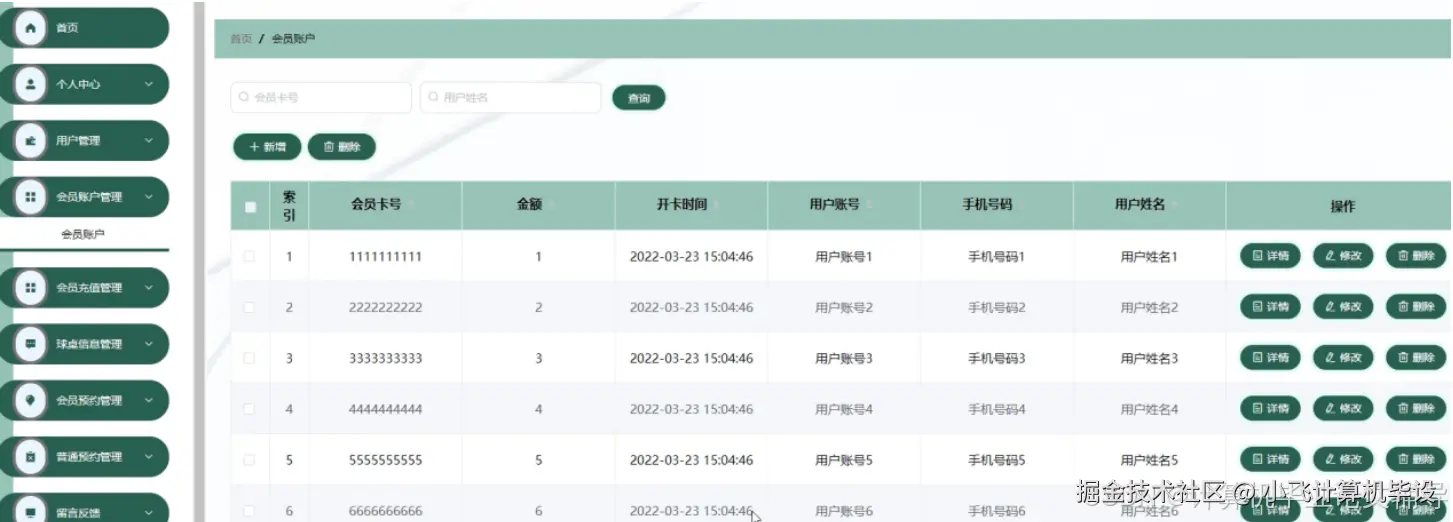1453x522 pixels.
Task: Sort by the 用户账号 column header
Action: (x=844, y=204)
